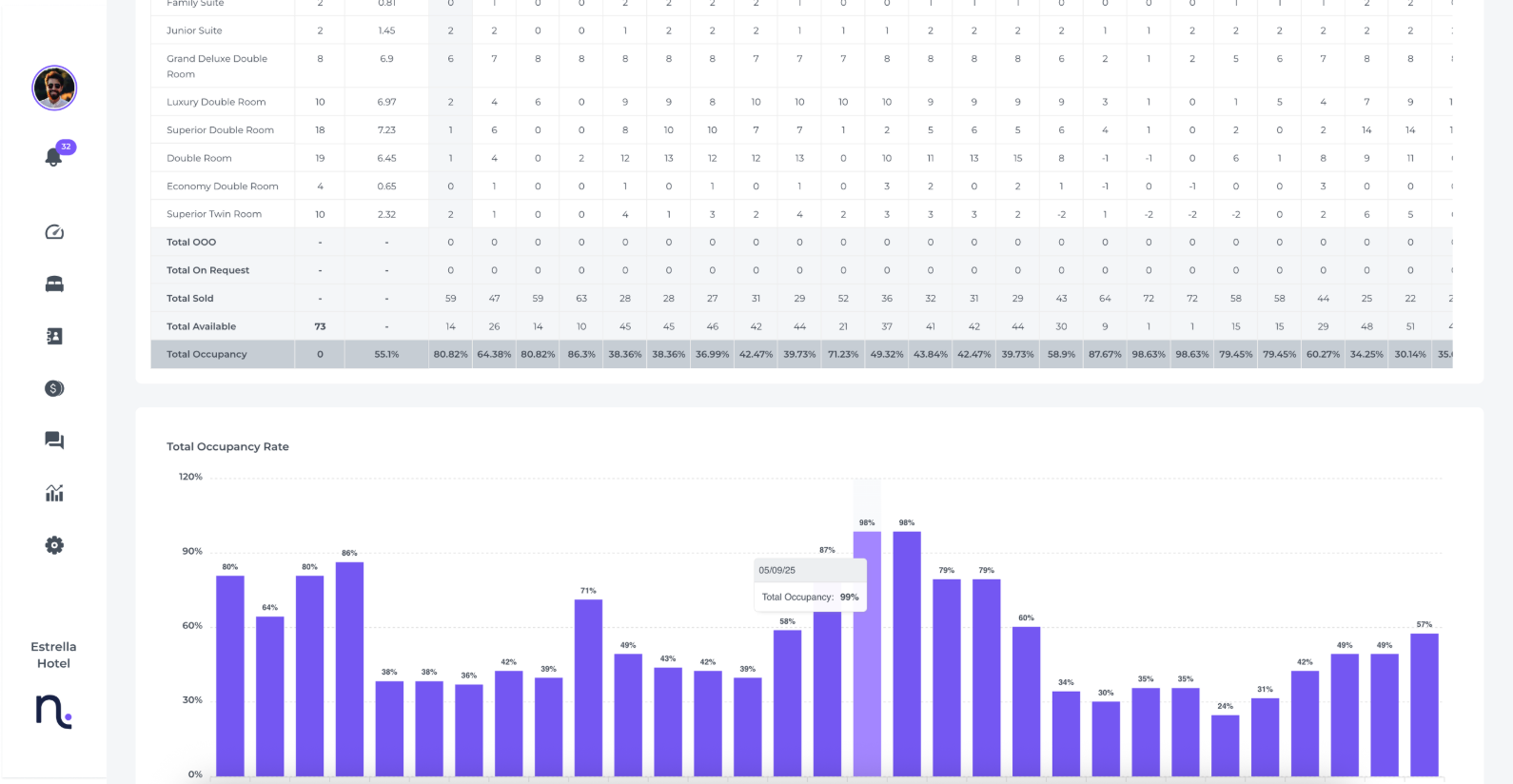Click the chart bar labeled 58%
The height and width of the screenshot is (784, 1513).
[x=787, y=703]
